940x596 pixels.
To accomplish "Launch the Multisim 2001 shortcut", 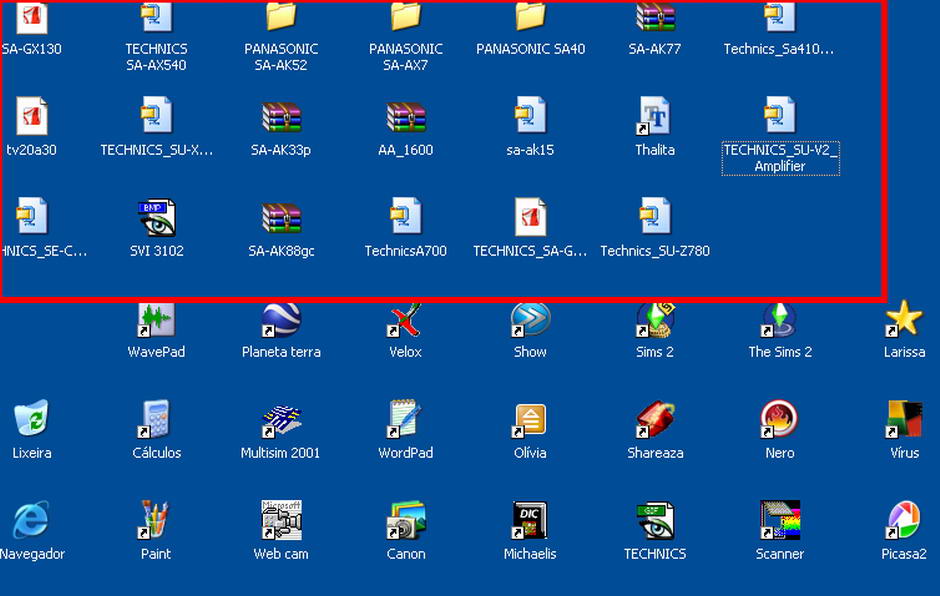I will tap(281, 420).
